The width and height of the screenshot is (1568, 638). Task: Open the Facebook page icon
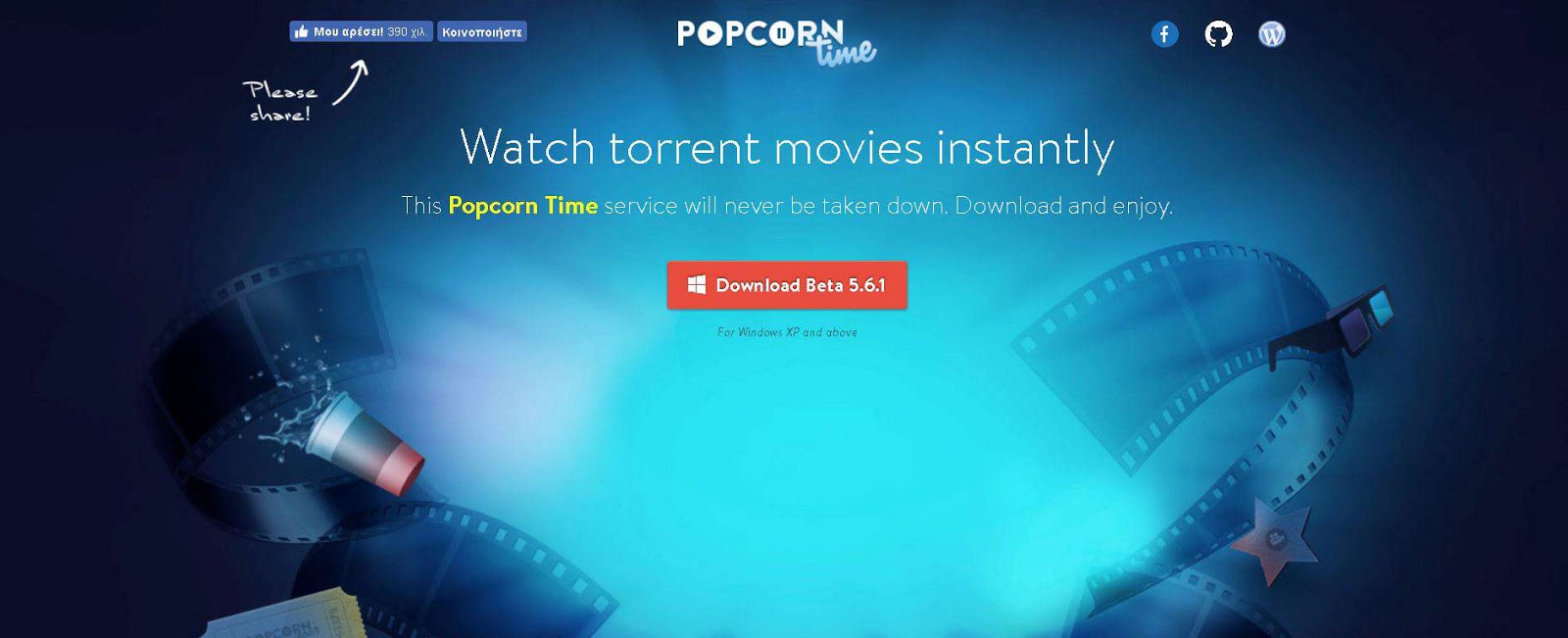(x=1164, y=34)
